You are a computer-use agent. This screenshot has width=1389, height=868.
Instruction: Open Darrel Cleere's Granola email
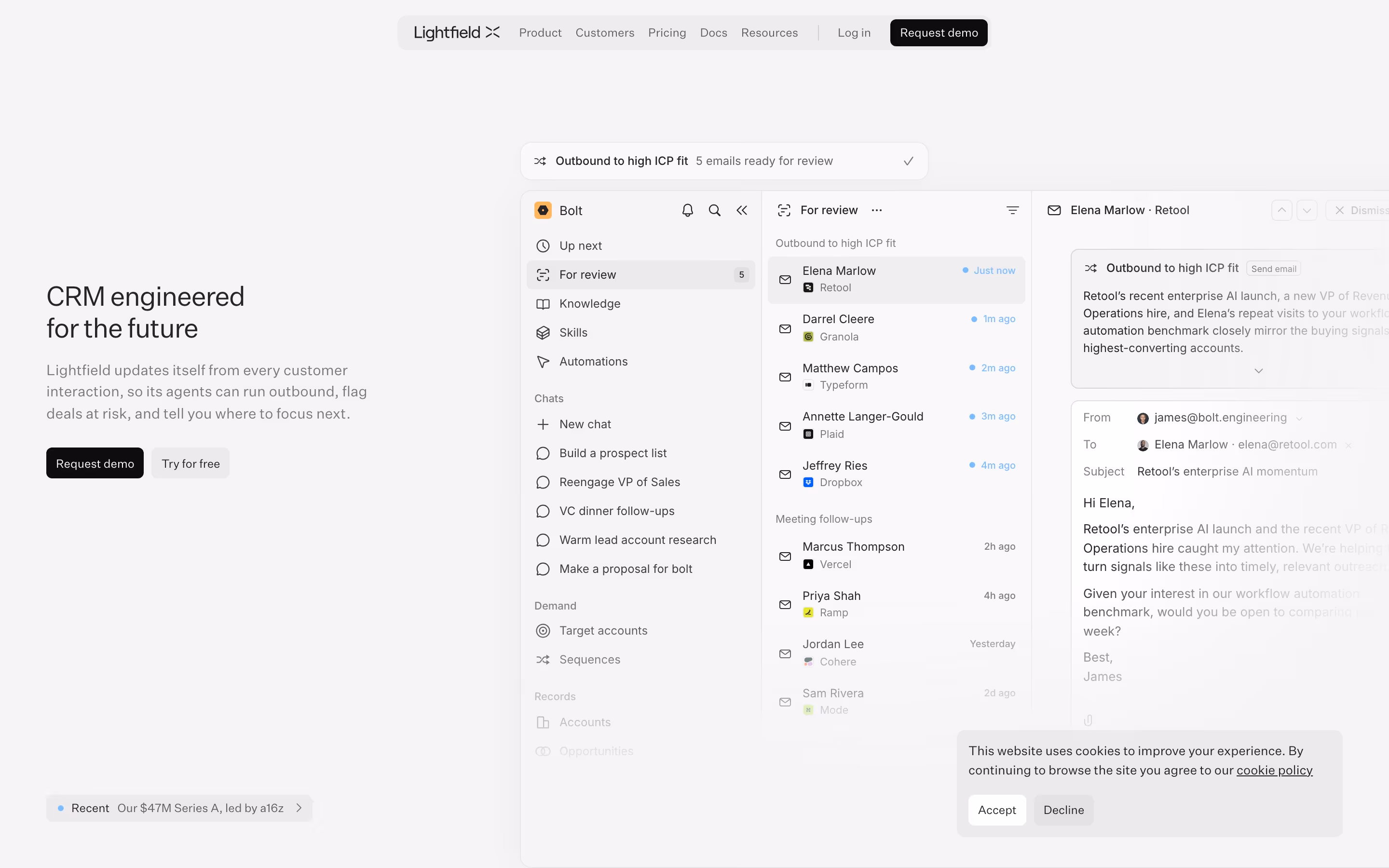896,328
